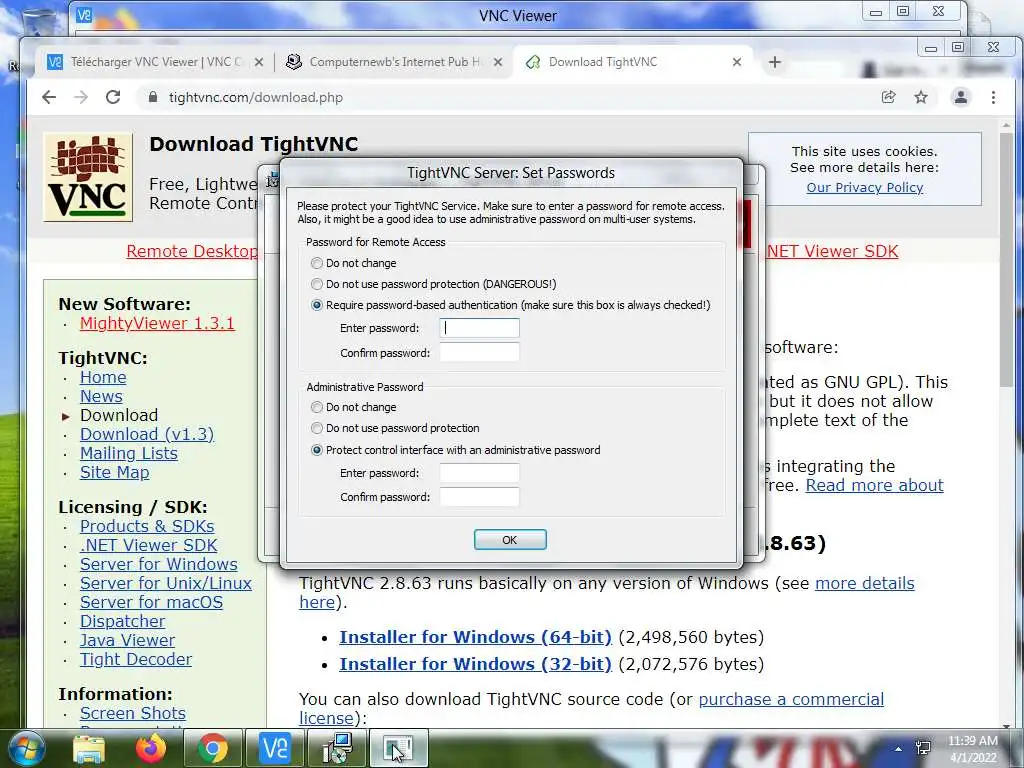Go back in Chrome browser

49,97
